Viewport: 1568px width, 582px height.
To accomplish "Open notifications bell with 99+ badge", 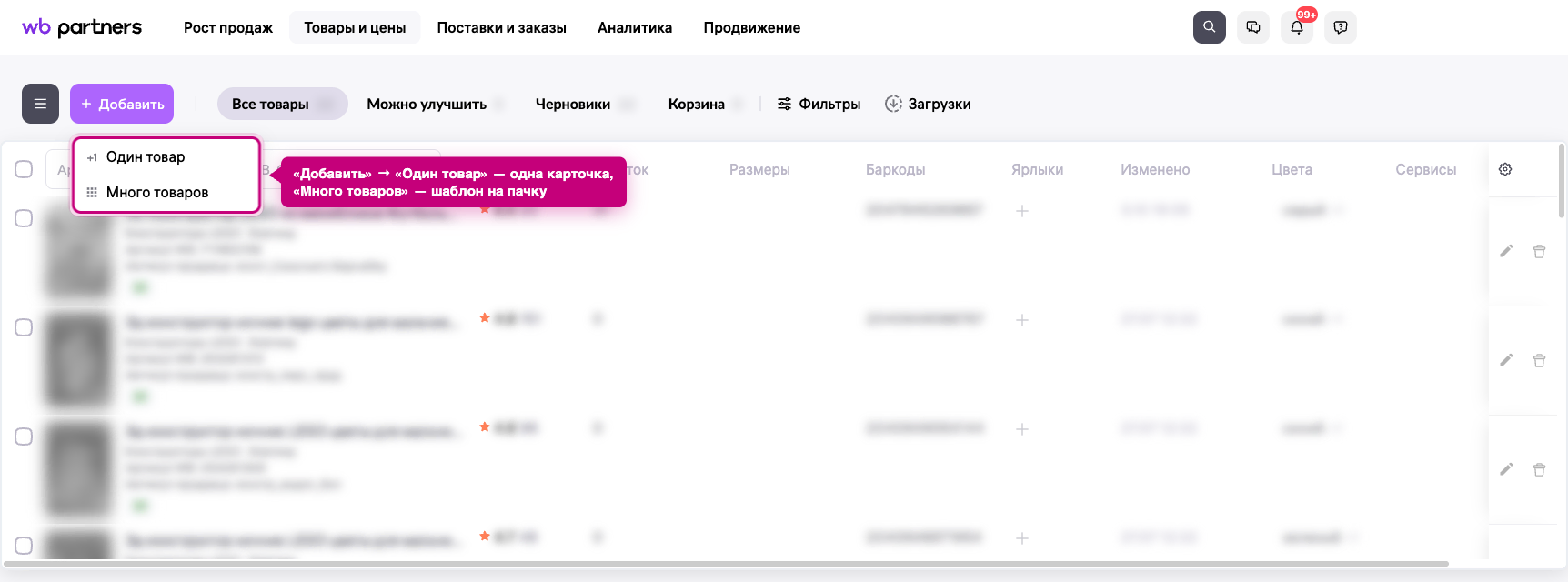I will [1297, 27].
